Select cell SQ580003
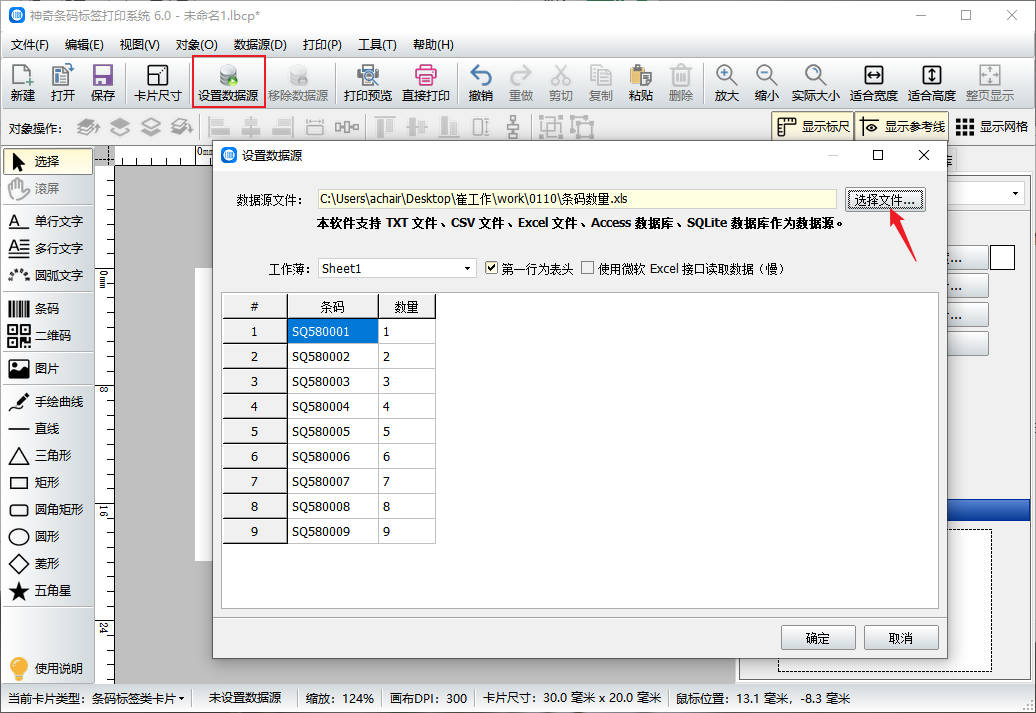The image size is (1036, 713). pyautogui.click(x=332, y=381)
